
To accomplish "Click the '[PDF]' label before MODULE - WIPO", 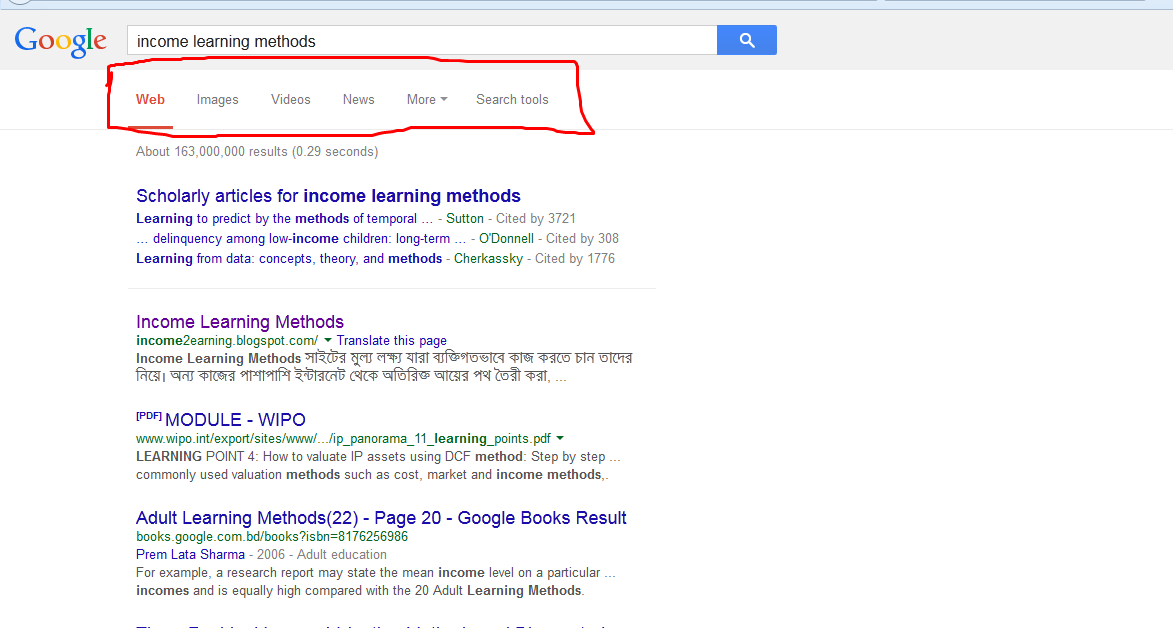I will (x=149, y=416).
